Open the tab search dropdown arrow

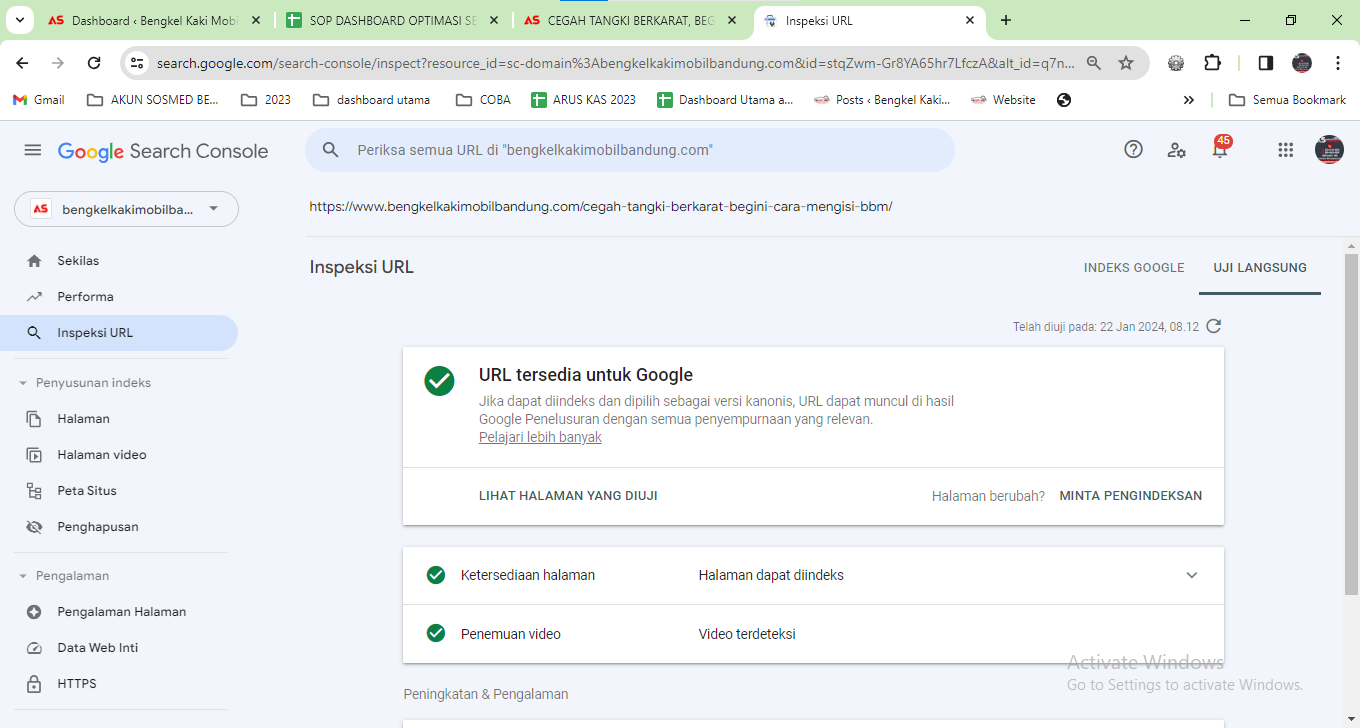(x=19, y=20)
